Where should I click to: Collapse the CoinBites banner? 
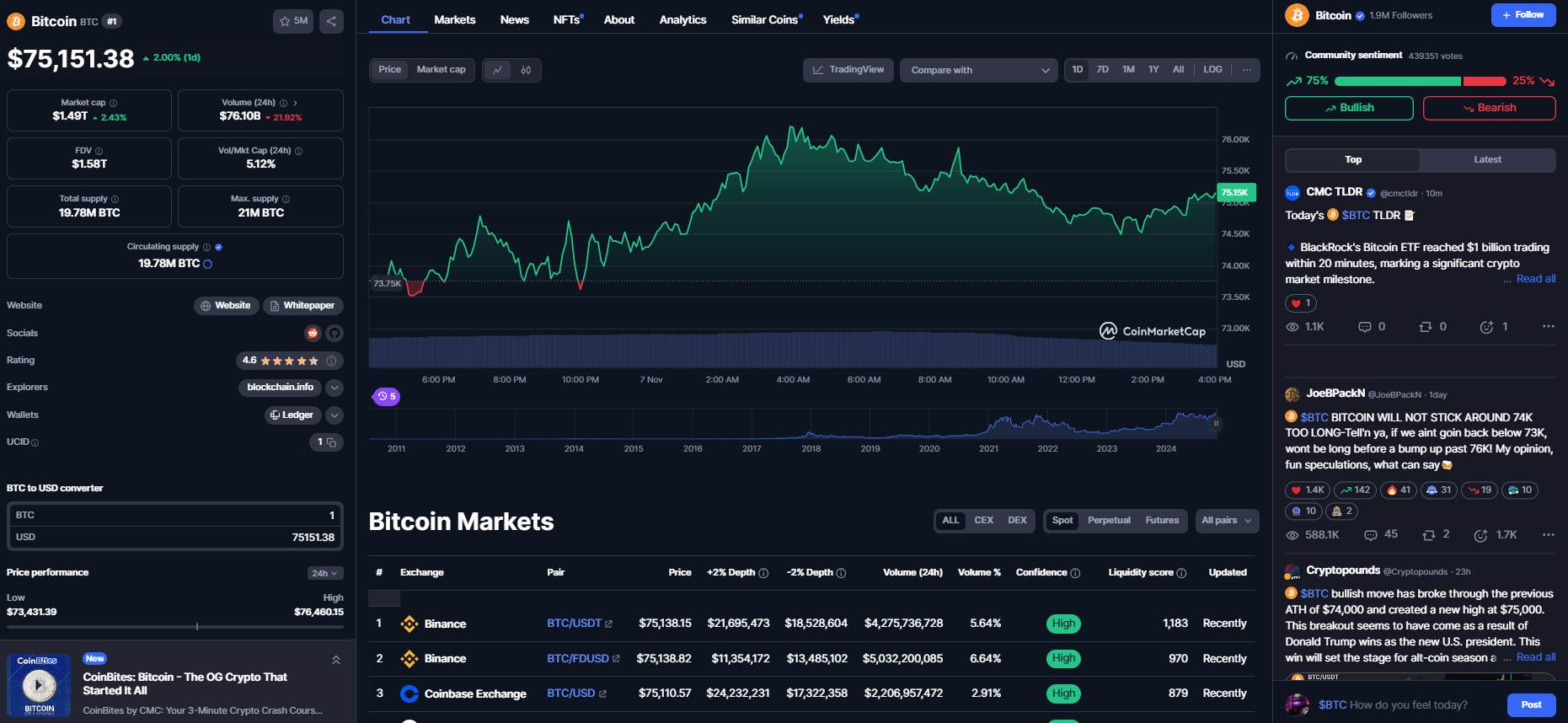[336, 660]
